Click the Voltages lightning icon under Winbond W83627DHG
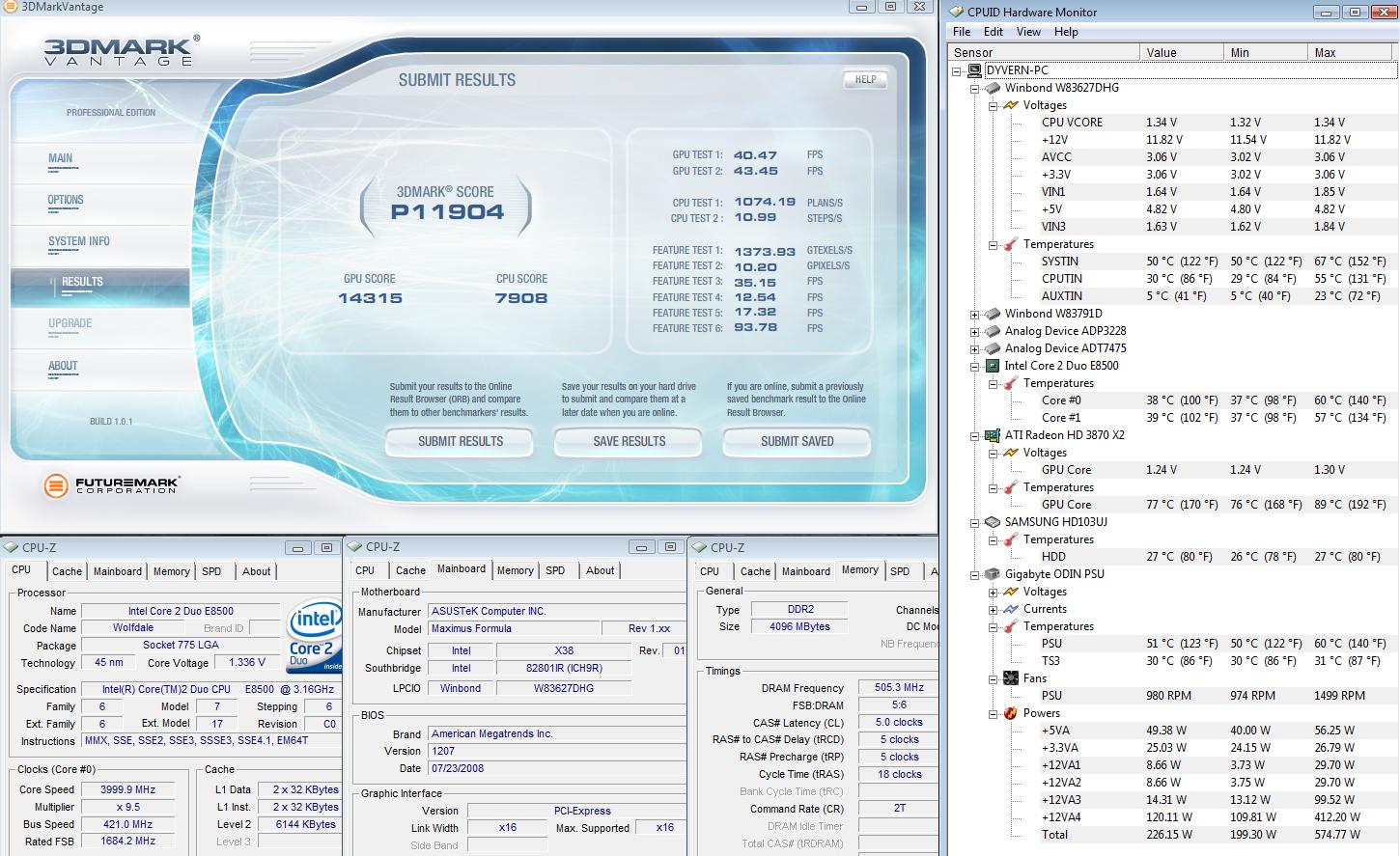Screen dimensions: 1400x856 (x=1011, y=105)
